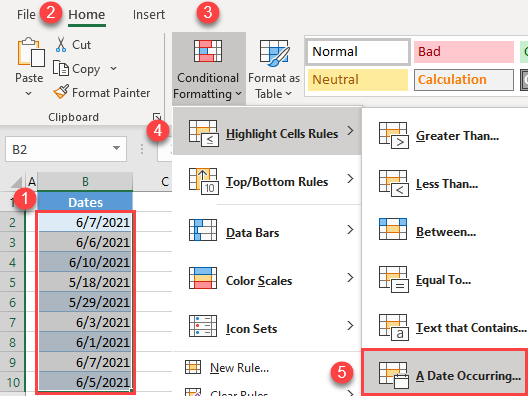Screen dimensions: 528x396
Task: Switch to the Home tab
Action: pyautogui.click(x=87, y=14)
